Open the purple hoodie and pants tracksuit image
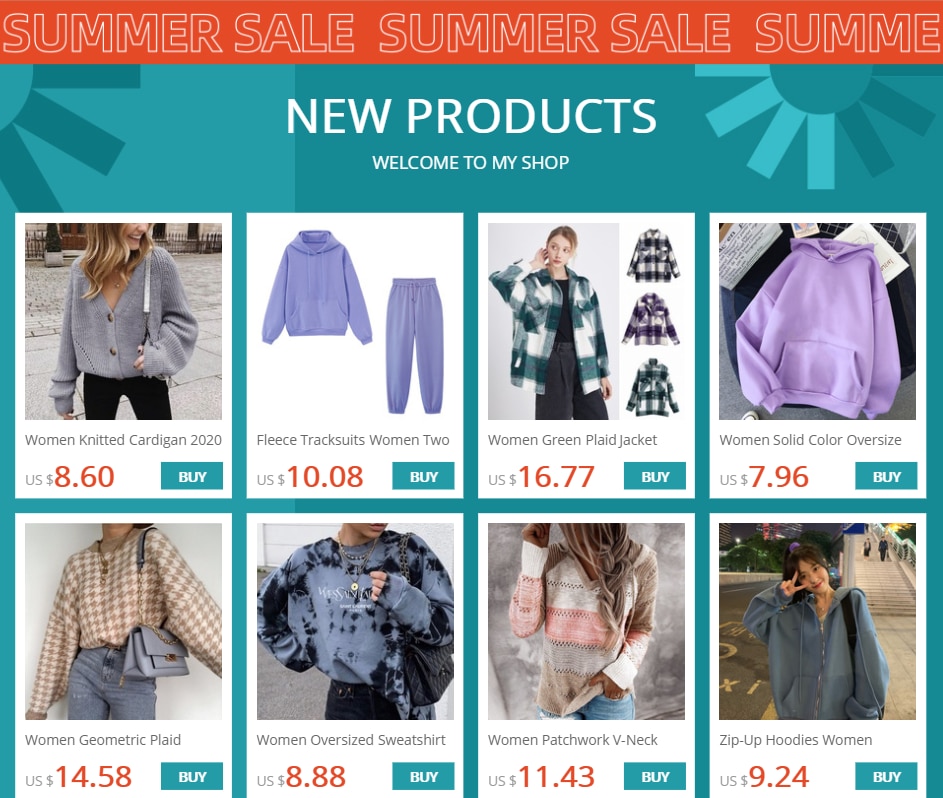 click(355, 321)
